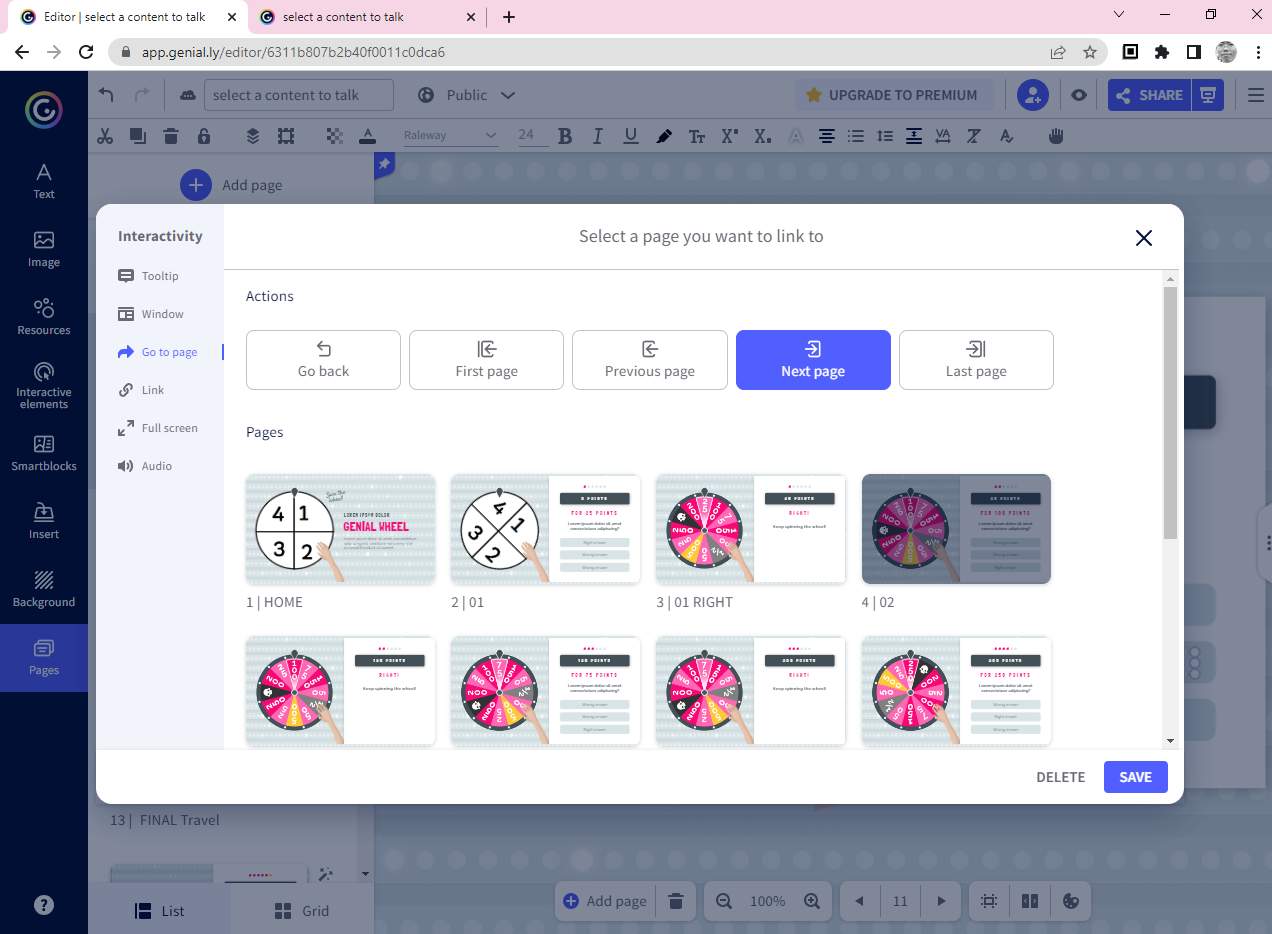Toggle italic text formatting
The height and width of the screenshot is (934, 1272).
[598, 136]
